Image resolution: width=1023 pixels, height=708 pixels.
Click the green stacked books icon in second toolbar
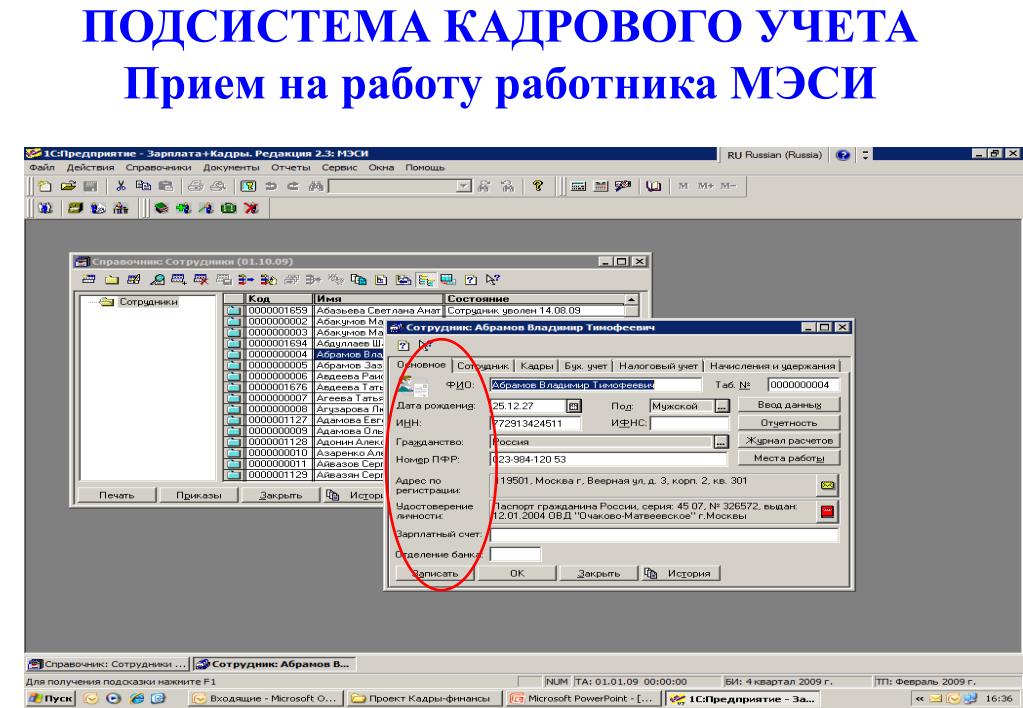click(x=161, y=208)
